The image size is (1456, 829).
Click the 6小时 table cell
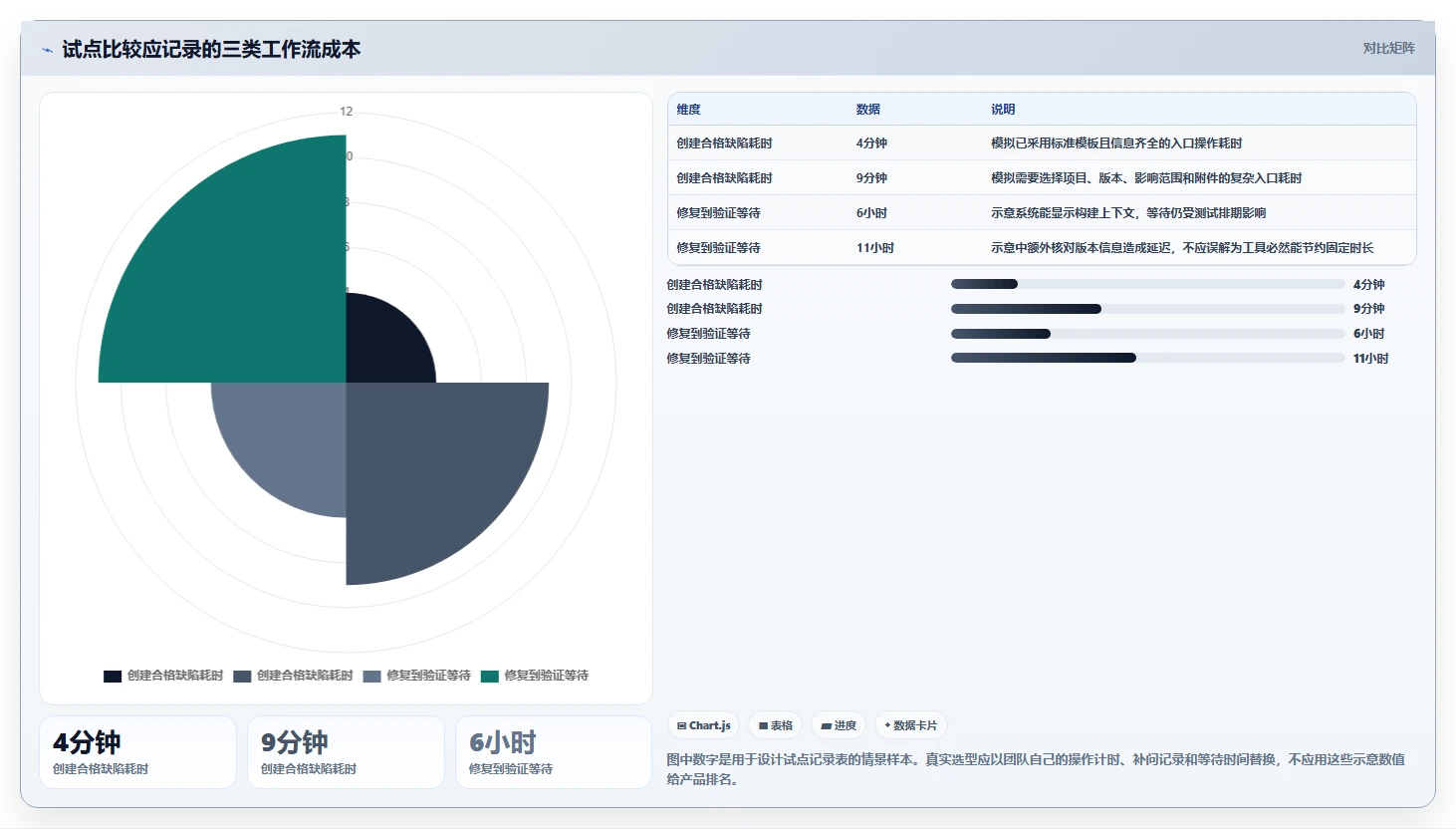[x=871, y=213]
